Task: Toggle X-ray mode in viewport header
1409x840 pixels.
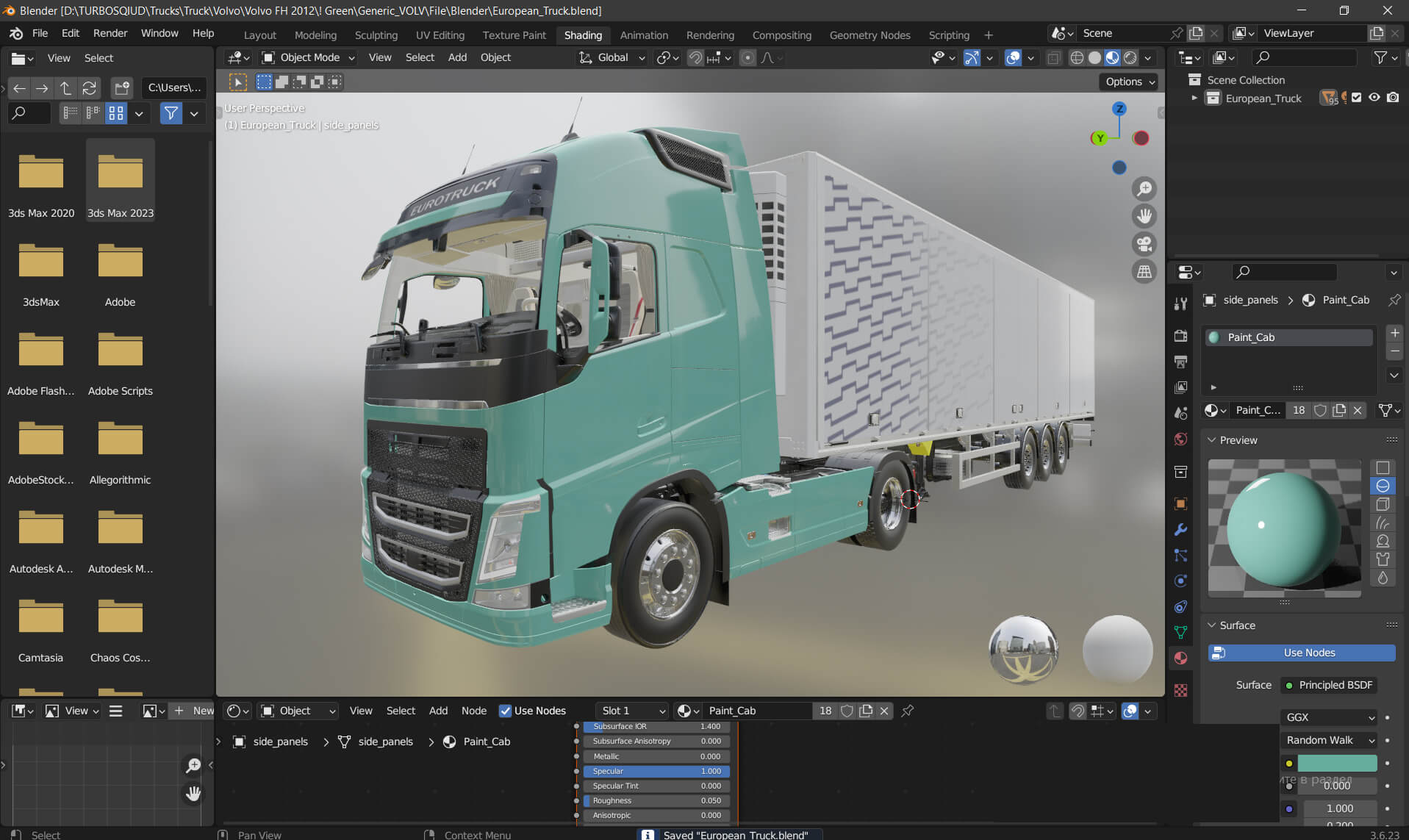Action: click(x=1053, y=57)
